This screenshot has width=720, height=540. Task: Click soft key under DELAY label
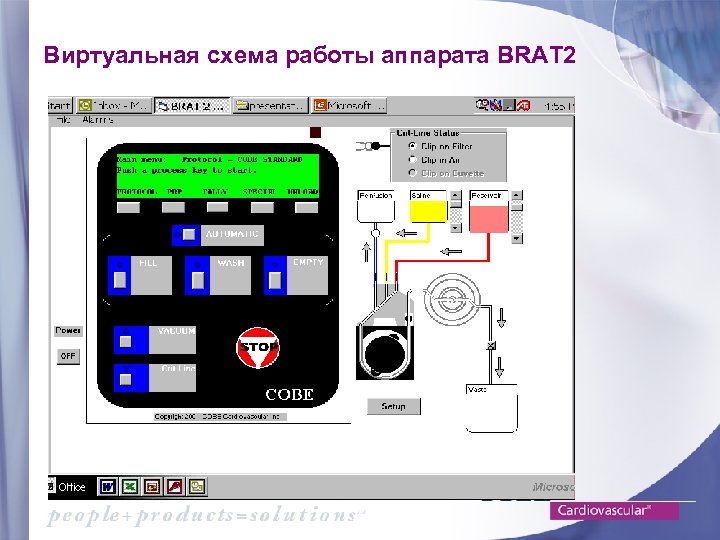pos(217,207)
